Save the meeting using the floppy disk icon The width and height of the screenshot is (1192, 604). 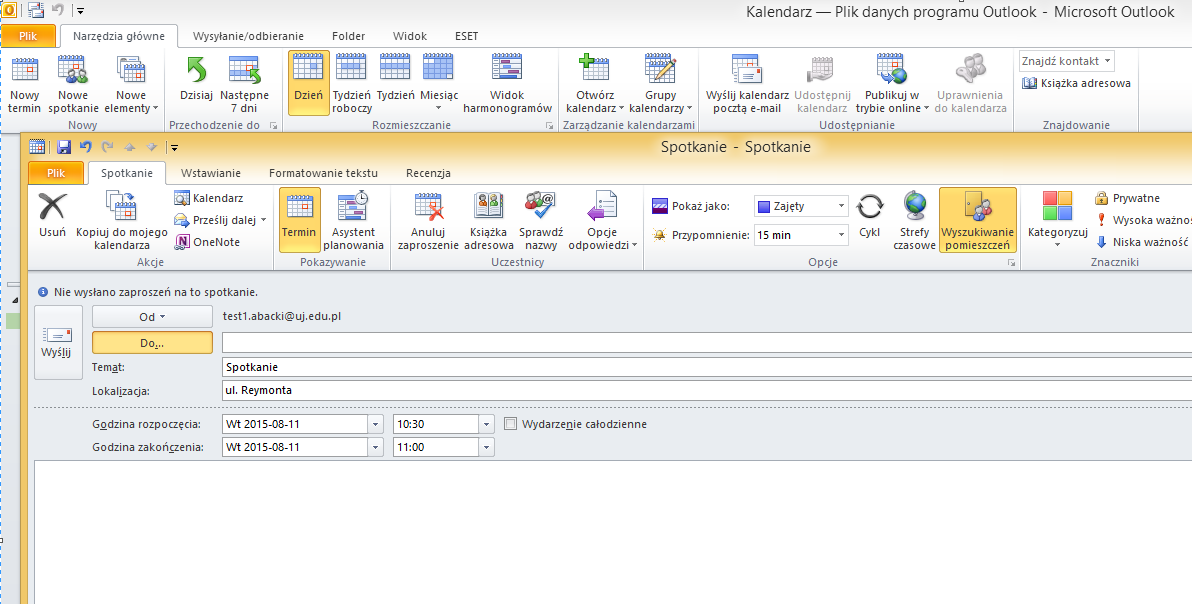[x=64, y=147]
